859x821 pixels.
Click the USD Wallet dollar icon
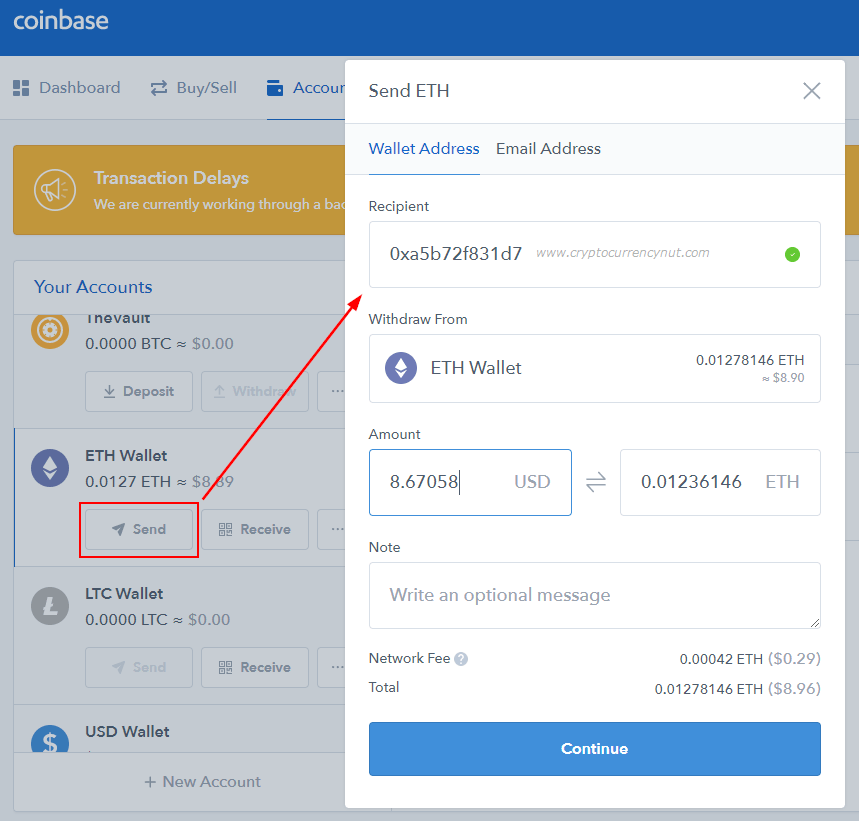point(50,739)
